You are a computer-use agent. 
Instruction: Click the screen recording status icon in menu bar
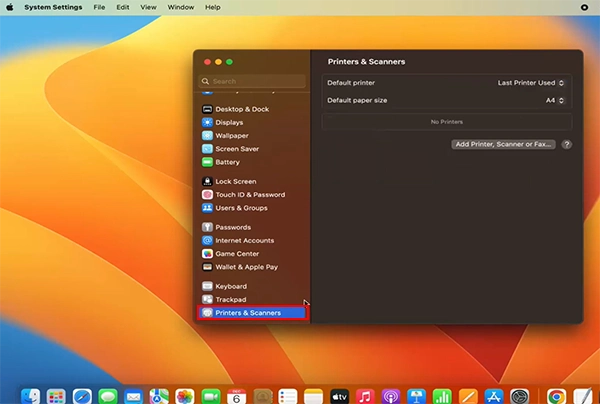pos(584,7)
